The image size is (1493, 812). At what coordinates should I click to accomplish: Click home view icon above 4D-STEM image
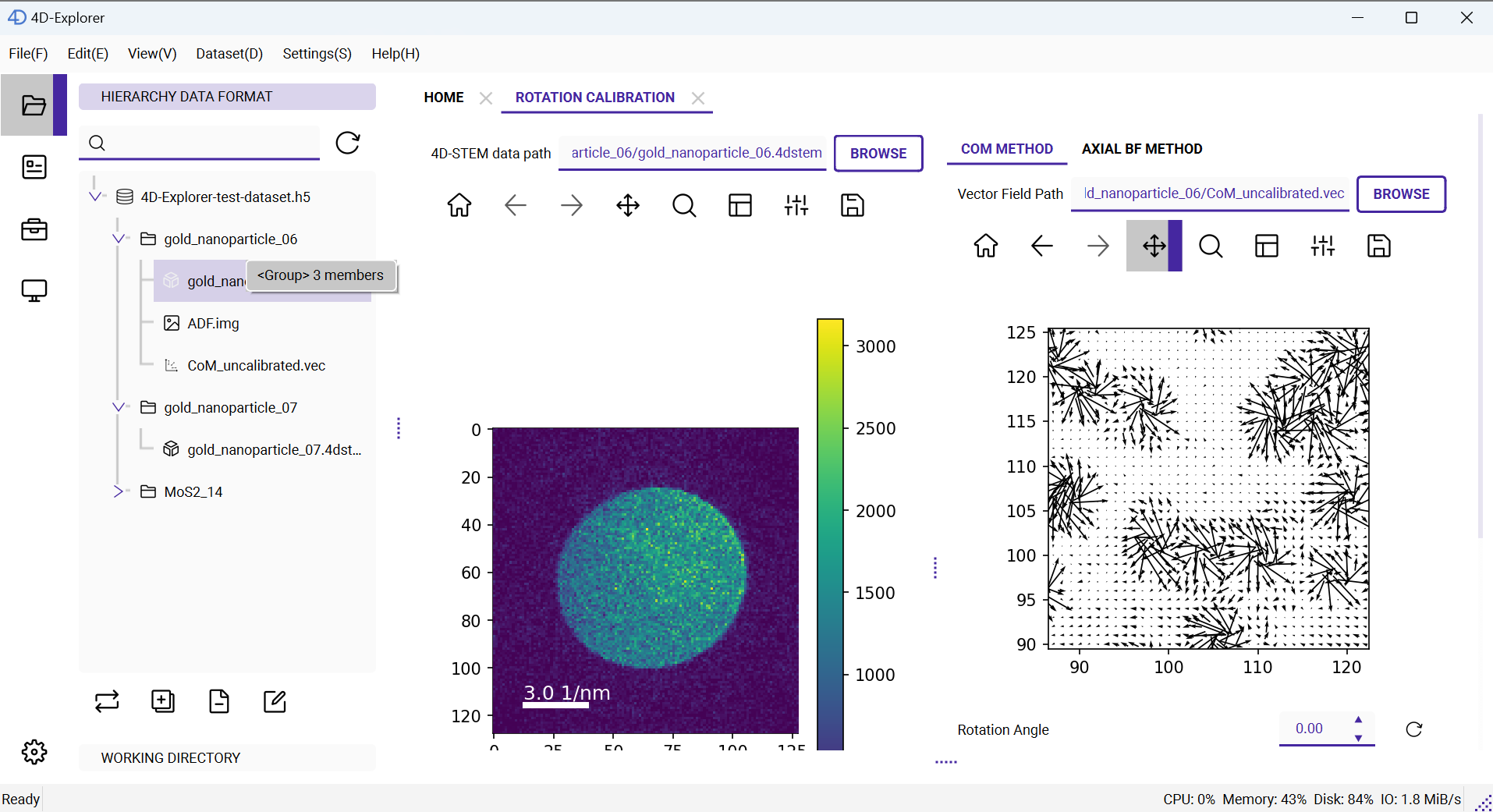tap(459, 206)
